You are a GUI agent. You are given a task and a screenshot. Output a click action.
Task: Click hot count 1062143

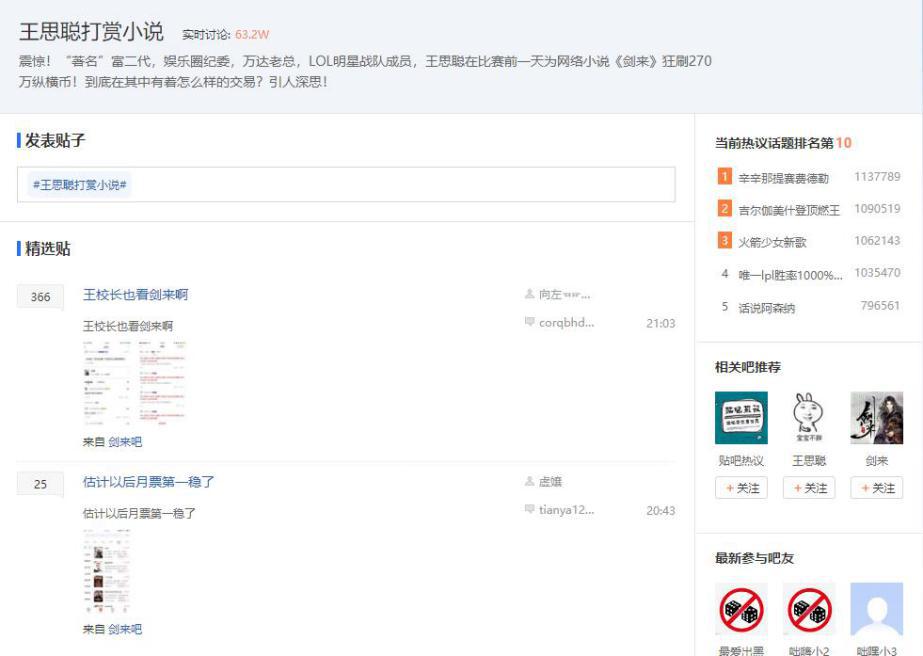click(x=877, y=240)
